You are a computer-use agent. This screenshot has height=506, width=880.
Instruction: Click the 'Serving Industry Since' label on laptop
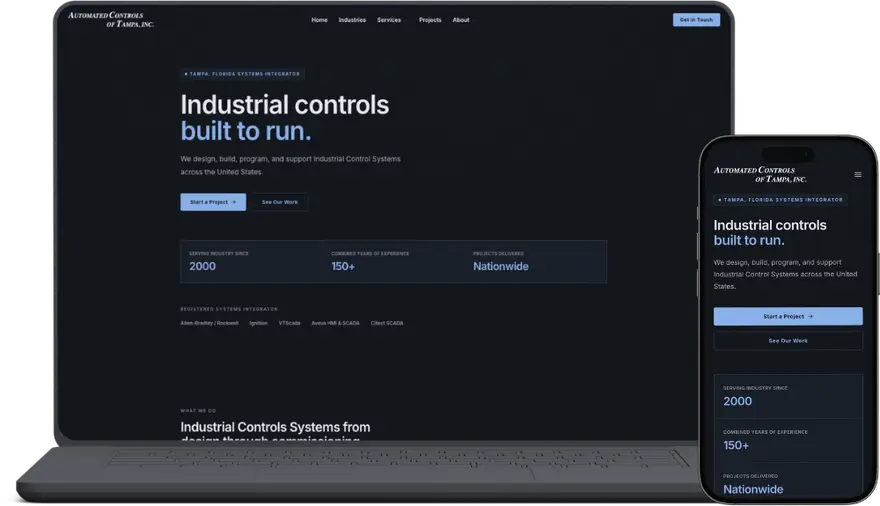pos(218,254)
